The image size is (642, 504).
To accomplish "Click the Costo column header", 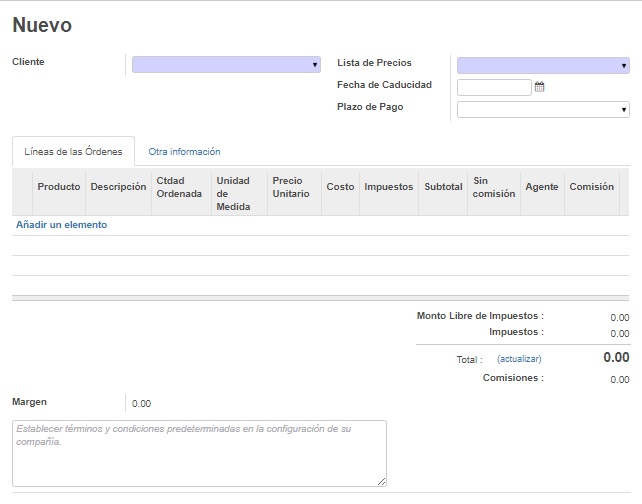I will (x=340, y=187).
